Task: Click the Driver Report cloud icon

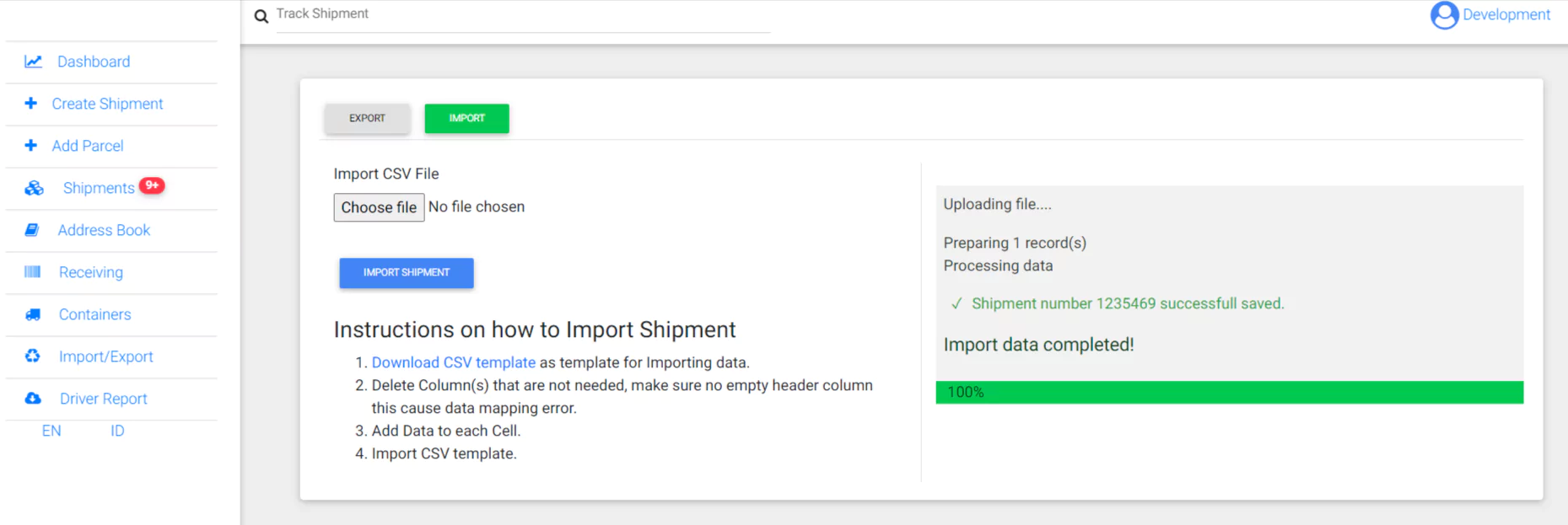Action: (33, 398)
